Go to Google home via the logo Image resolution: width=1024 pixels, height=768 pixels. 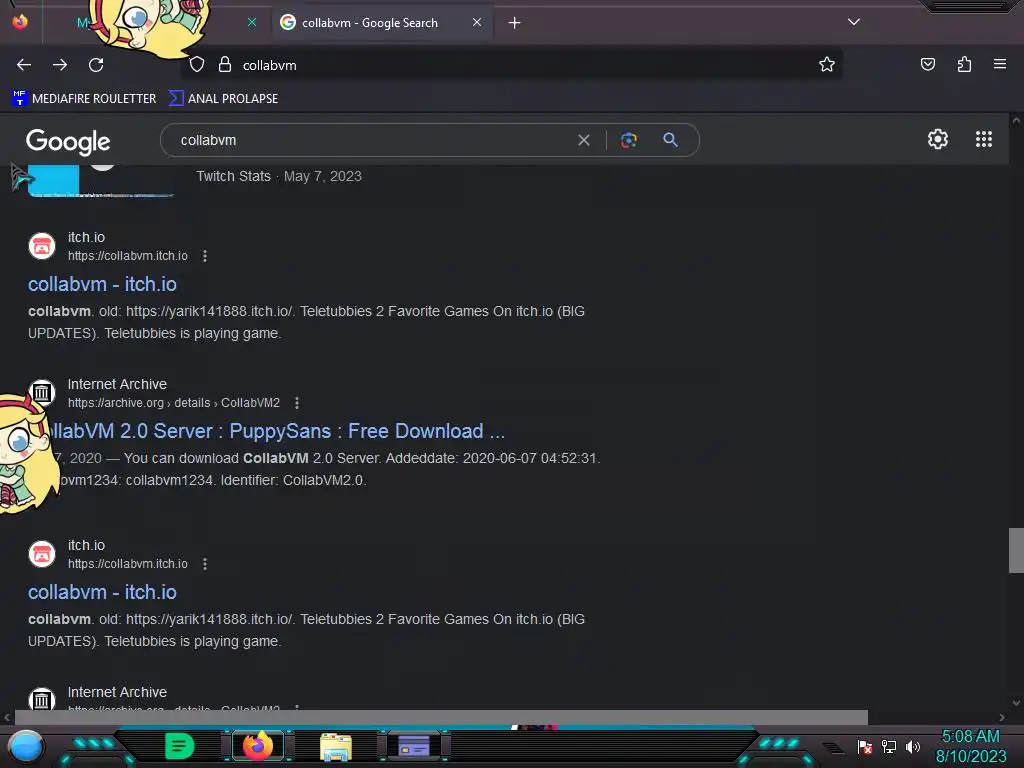[68, 141]
